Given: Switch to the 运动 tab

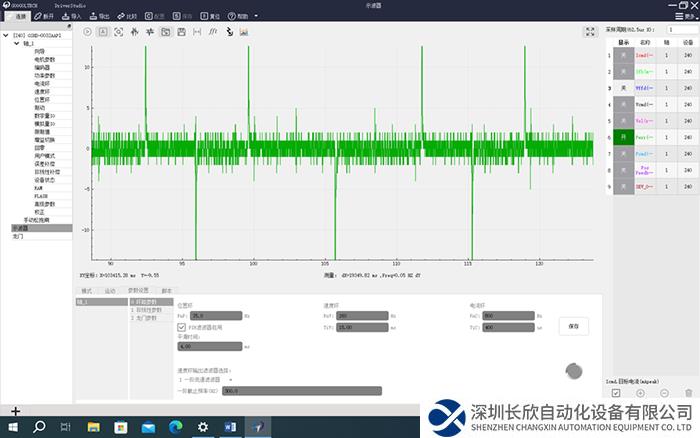Looking at the screenshot, I should [x=110, y=291].
